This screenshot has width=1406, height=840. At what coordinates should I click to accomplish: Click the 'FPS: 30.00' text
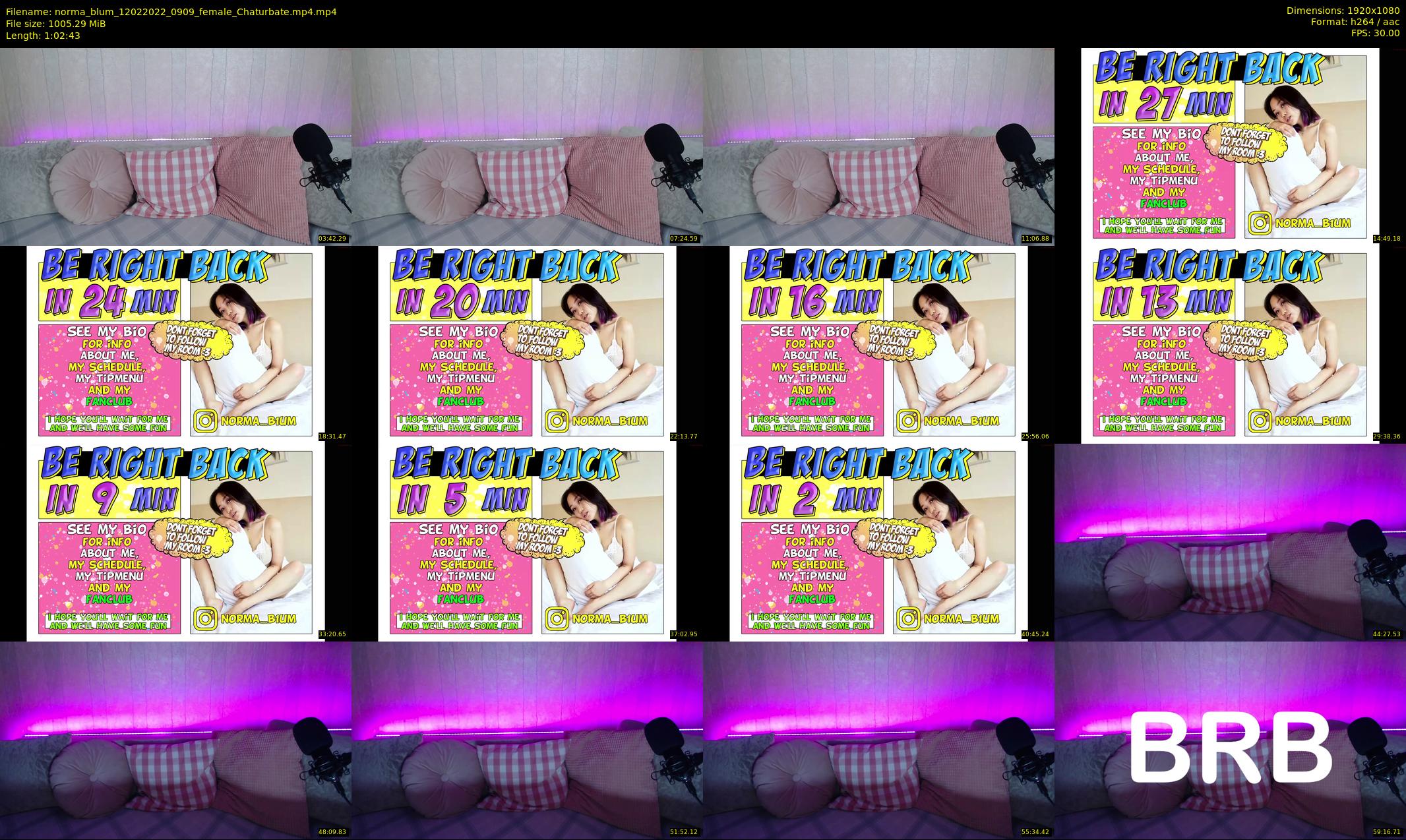coord(1375,33)
